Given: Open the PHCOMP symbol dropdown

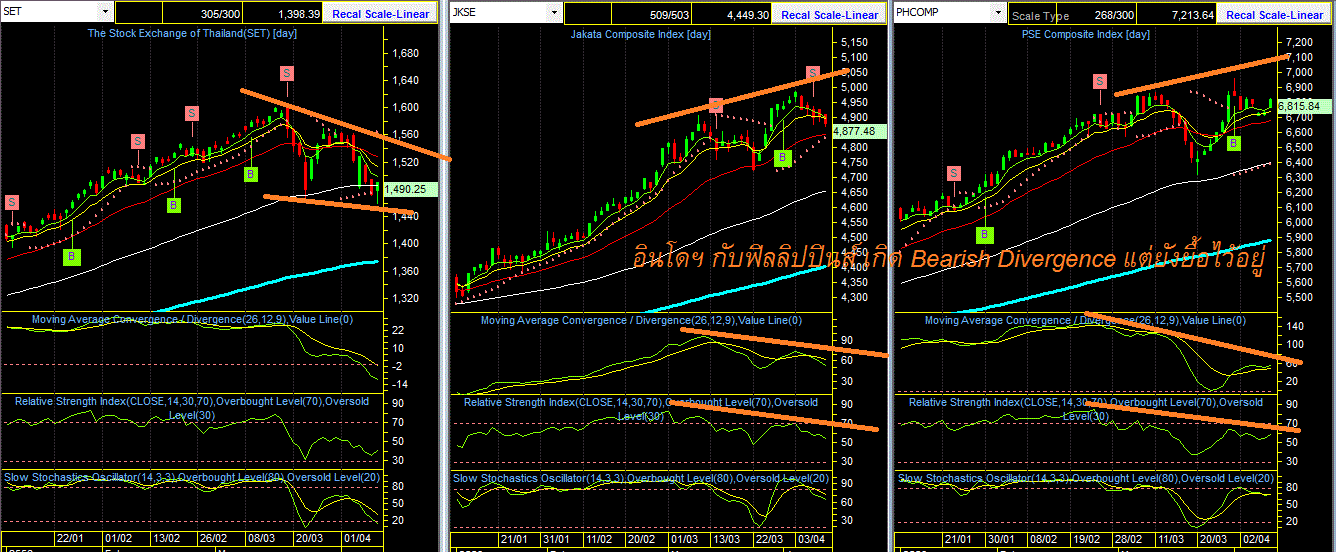Looking at the screenshot, I should [x=996, y=12].
